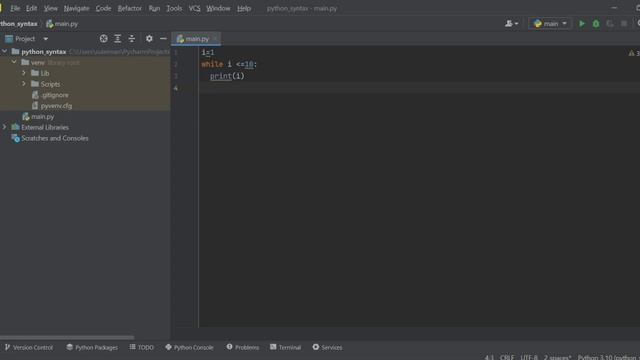Open the Help menu

(244, 8)
